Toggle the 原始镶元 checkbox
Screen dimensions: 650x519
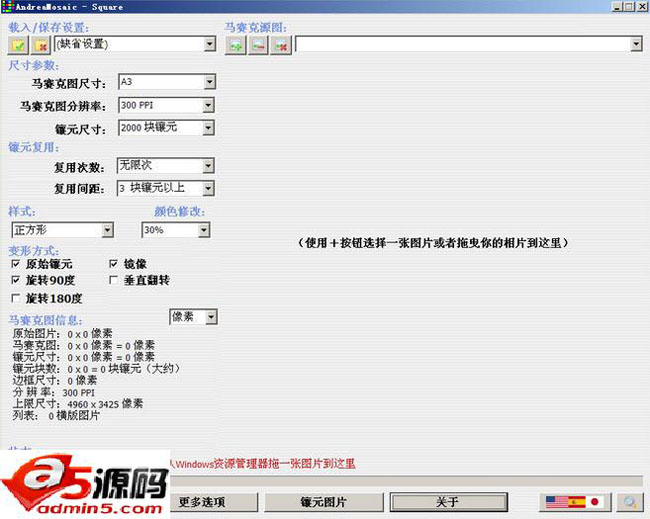click(x=16, y=264)
